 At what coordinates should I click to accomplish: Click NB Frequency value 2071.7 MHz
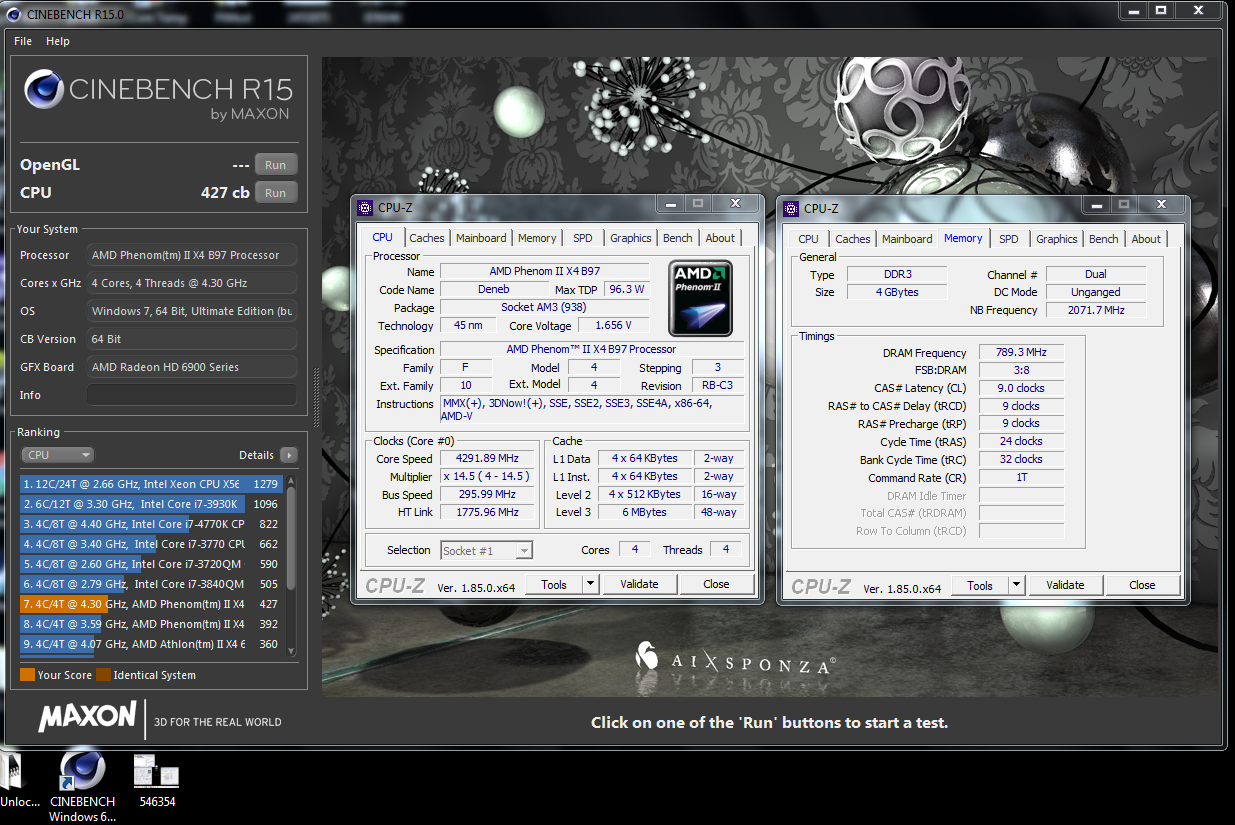(1096, 310)
